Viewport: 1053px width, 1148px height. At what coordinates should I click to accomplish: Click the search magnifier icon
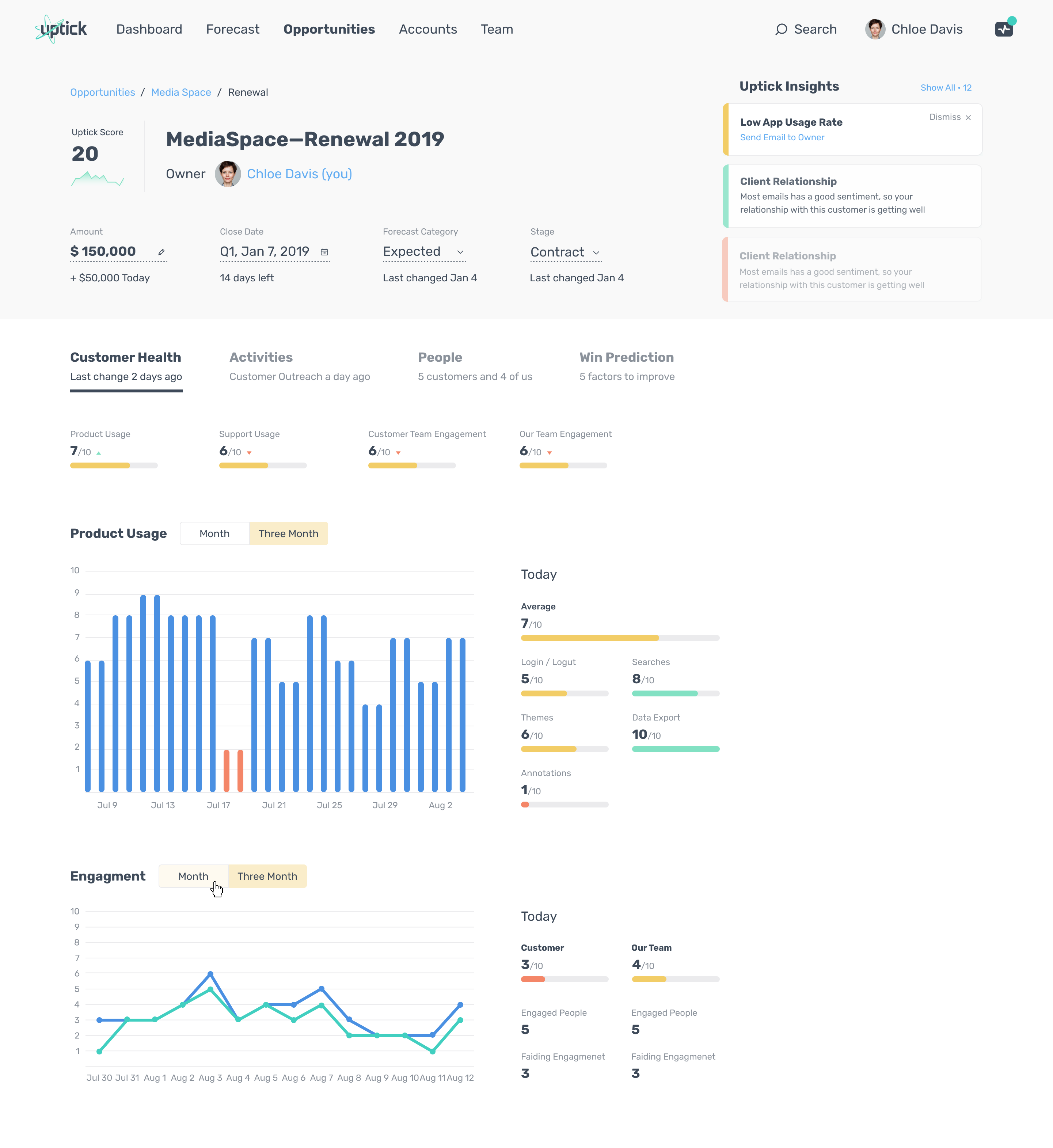coord(781,29)
